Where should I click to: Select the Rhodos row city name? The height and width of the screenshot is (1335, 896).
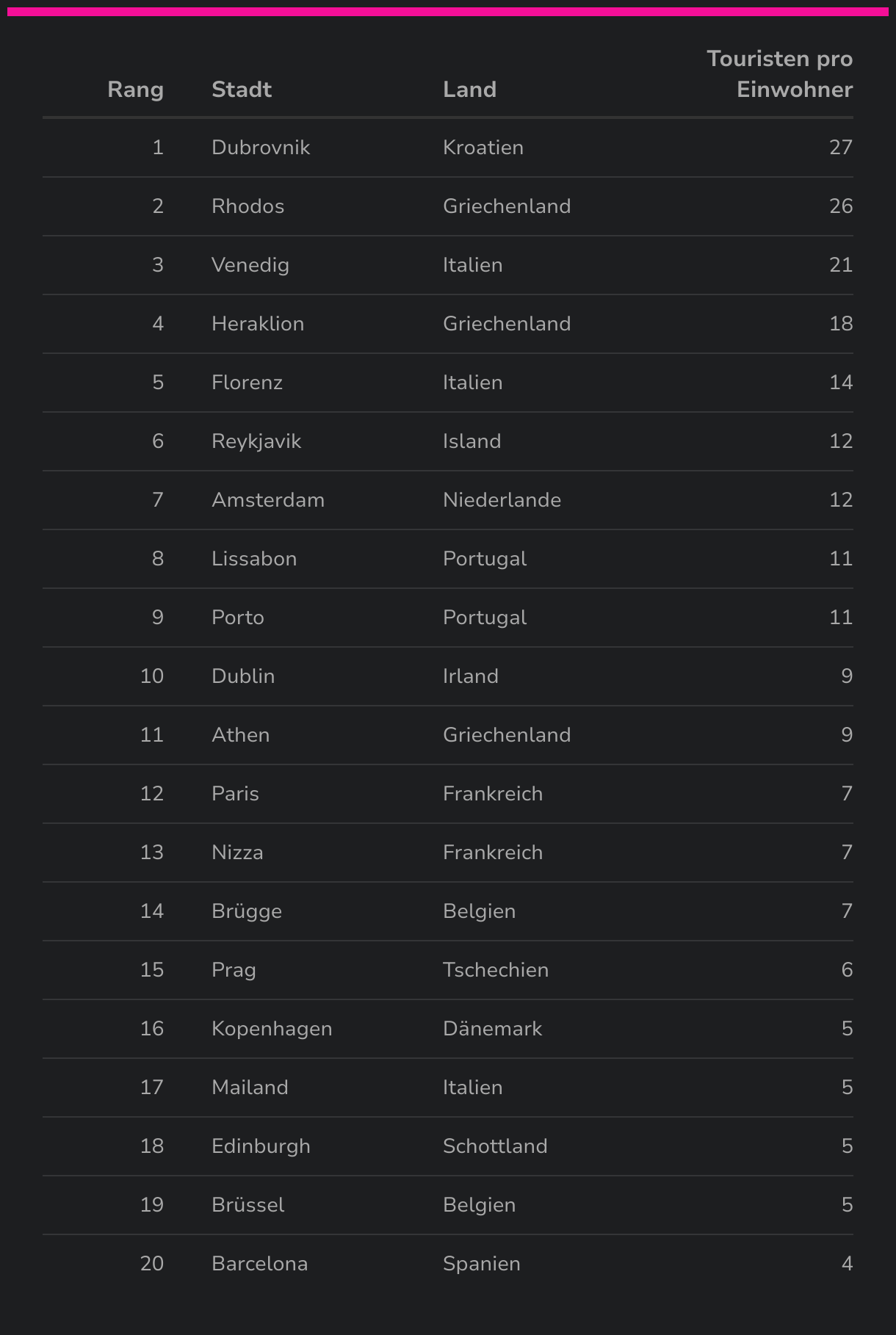tap(248, 206)
